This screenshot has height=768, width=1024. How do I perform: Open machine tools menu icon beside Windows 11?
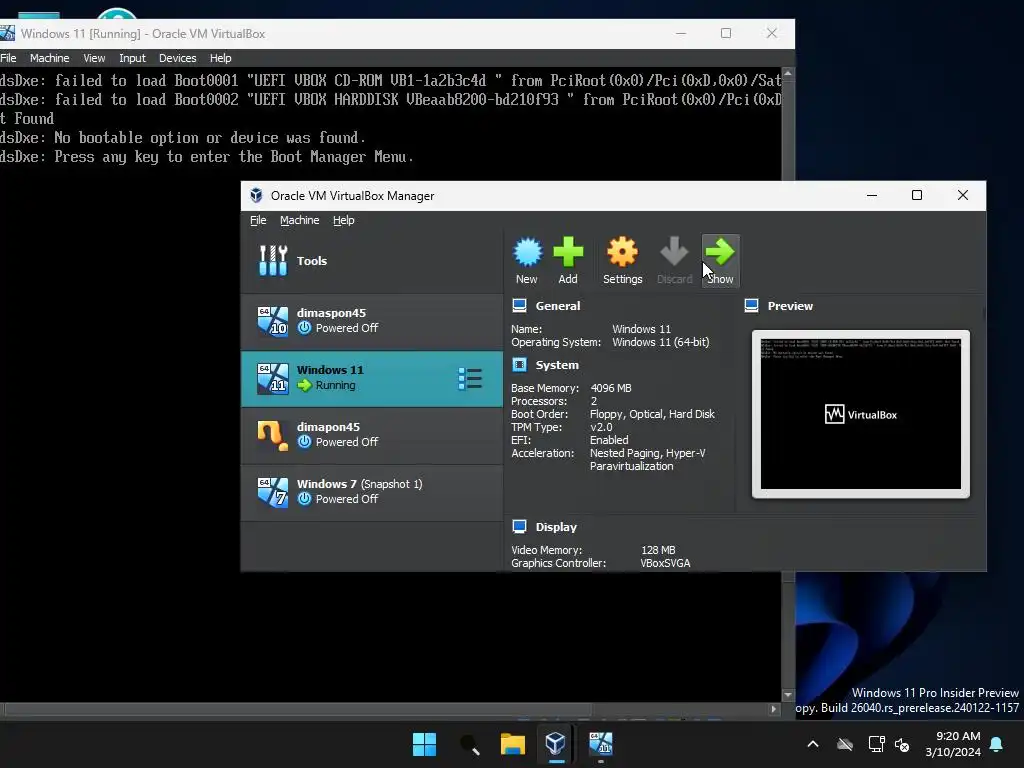tap(470, 379)
